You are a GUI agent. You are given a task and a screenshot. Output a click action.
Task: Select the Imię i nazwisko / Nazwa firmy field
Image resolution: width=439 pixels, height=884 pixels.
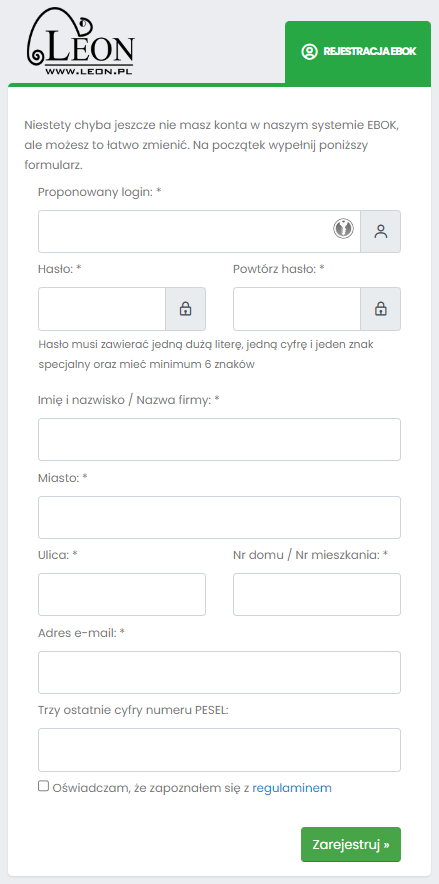pyautogui.click(x=219, y=440)
